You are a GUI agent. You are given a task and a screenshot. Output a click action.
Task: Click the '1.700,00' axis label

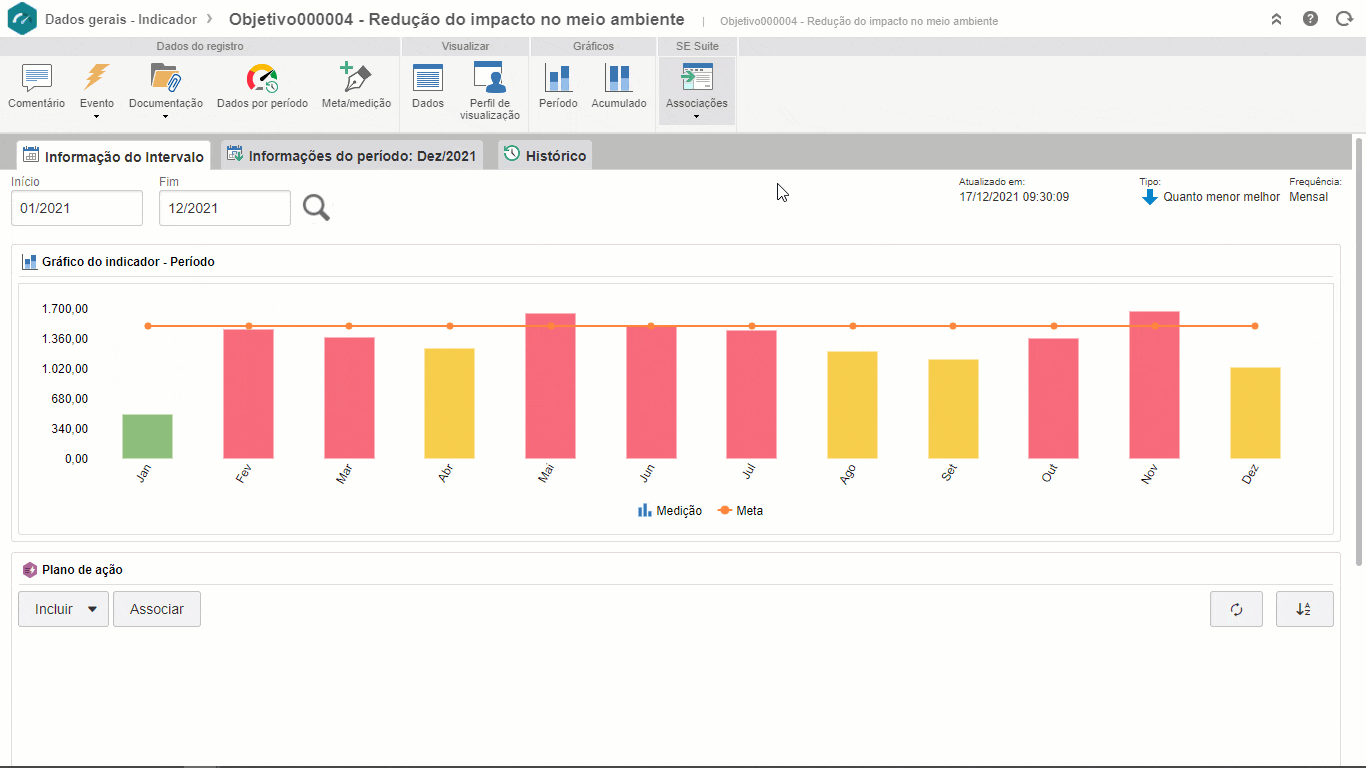pyautogui.click(x=65, y=309)
